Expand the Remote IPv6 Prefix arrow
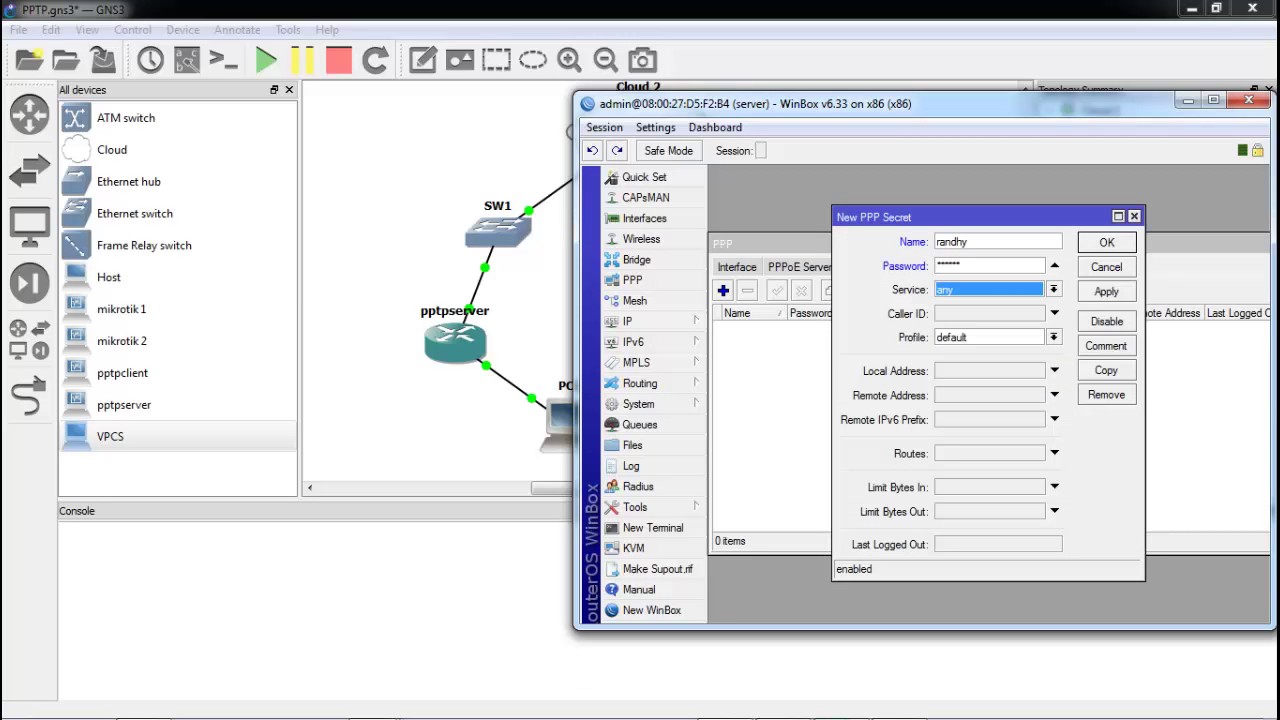Image resolution: width=1280 pixels, height=720 pixels. (1054, 419)
